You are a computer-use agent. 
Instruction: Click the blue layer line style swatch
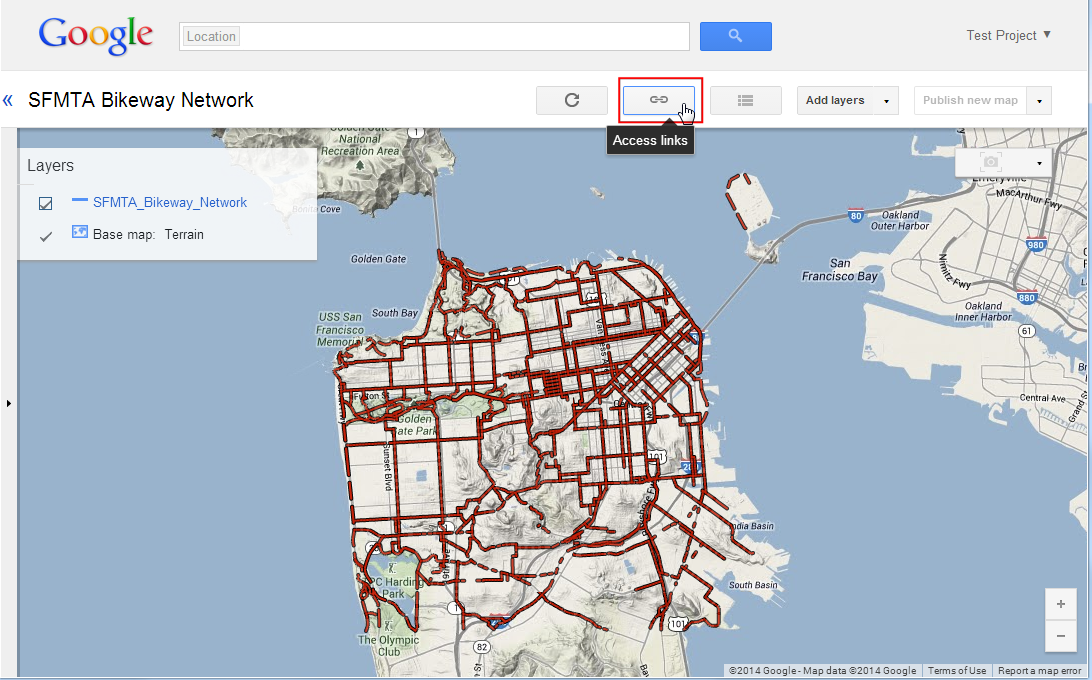pyautogui.click(x=80, y=200)
